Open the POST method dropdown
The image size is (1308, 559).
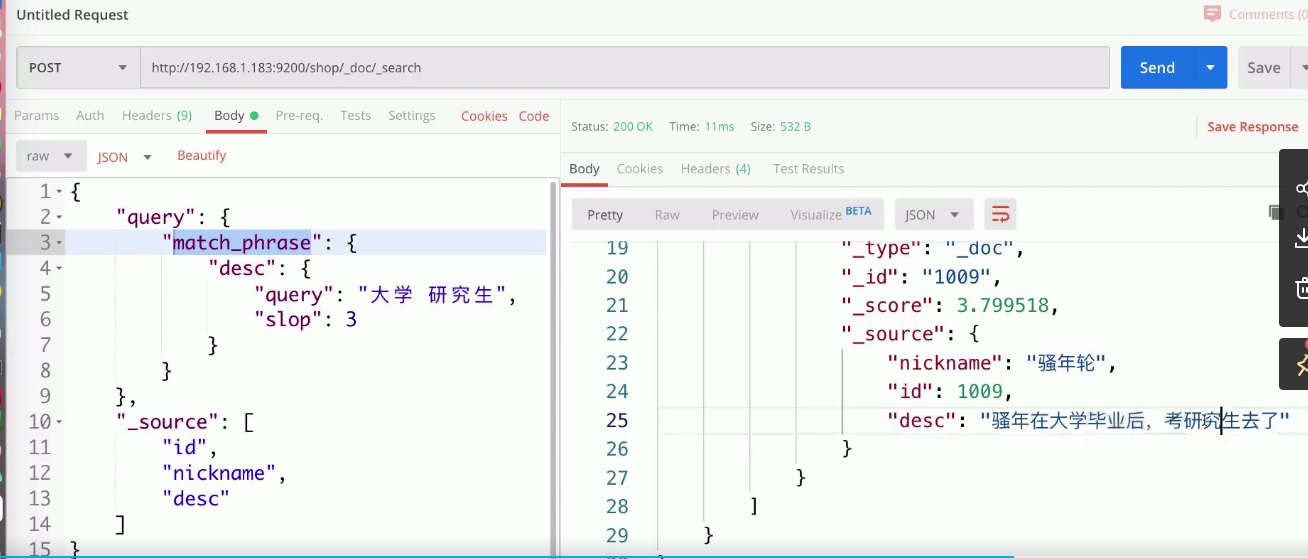point(77,67)
